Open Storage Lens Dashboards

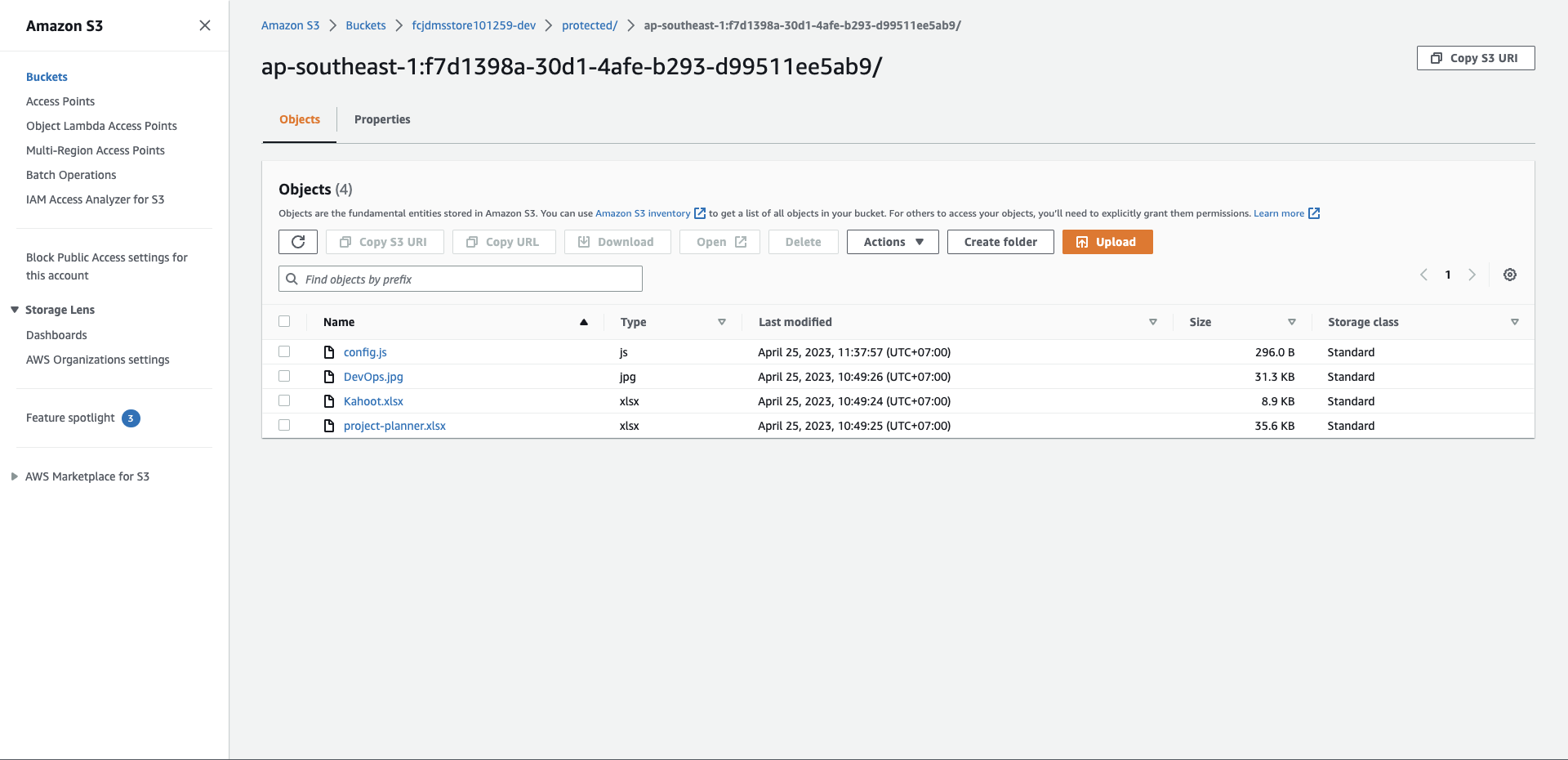pyautogui.click(x=56, y=335)
